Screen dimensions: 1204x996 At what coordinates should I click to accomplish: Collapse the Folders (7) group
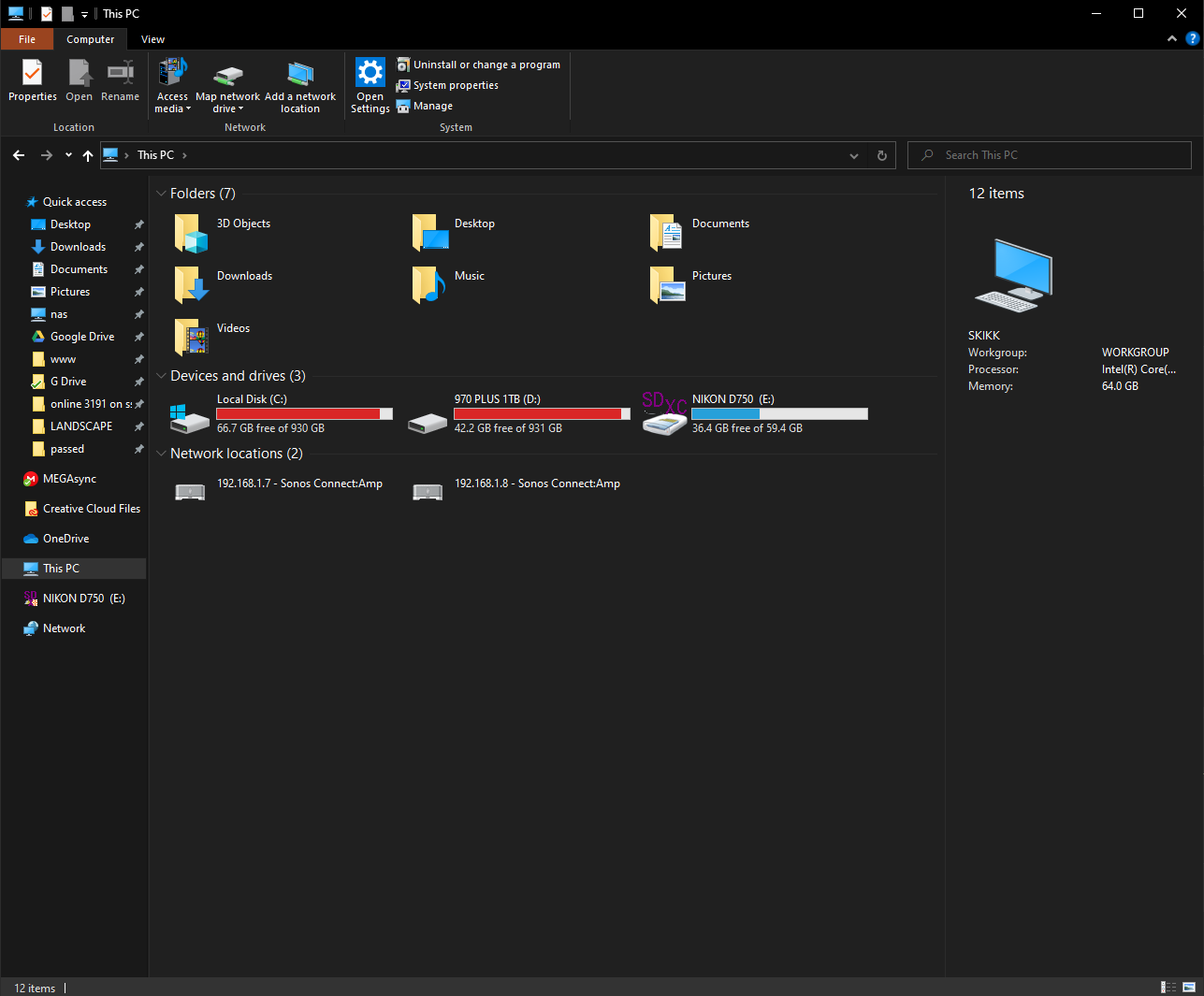coord(161,194)
